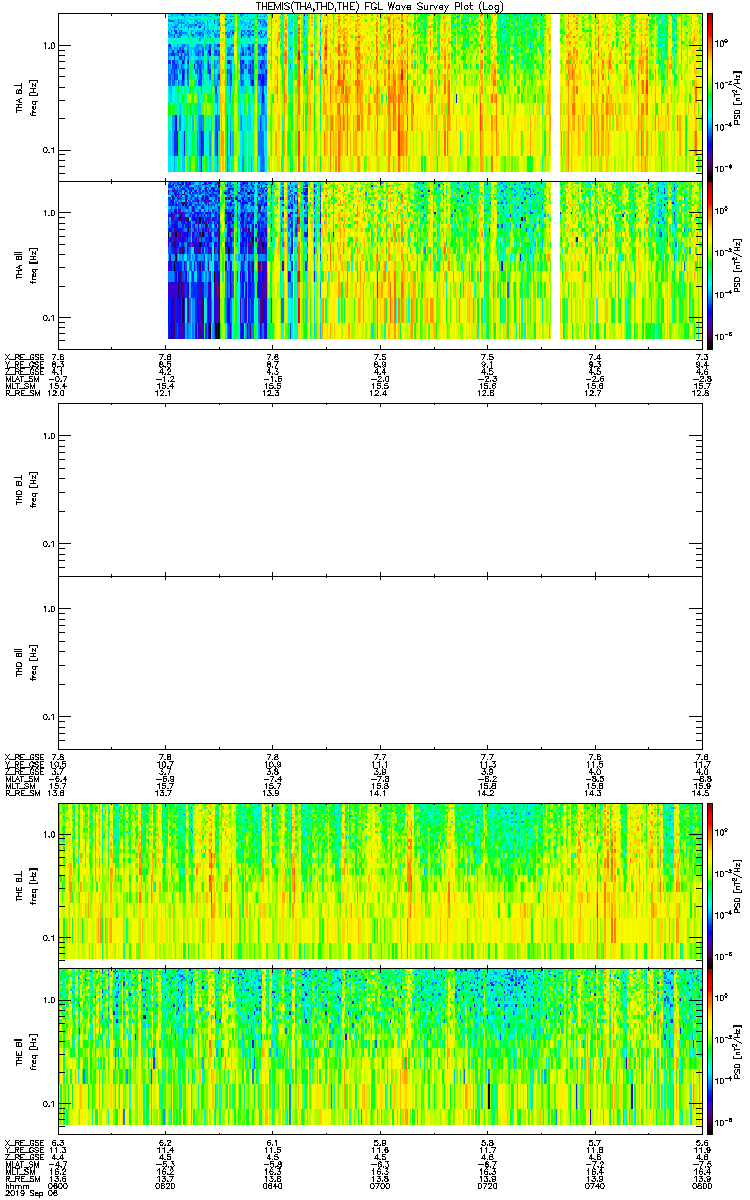This screenshot has width=750, height=1200.
Task: Click the 0720 time tick label
Action: point(487,1184)
